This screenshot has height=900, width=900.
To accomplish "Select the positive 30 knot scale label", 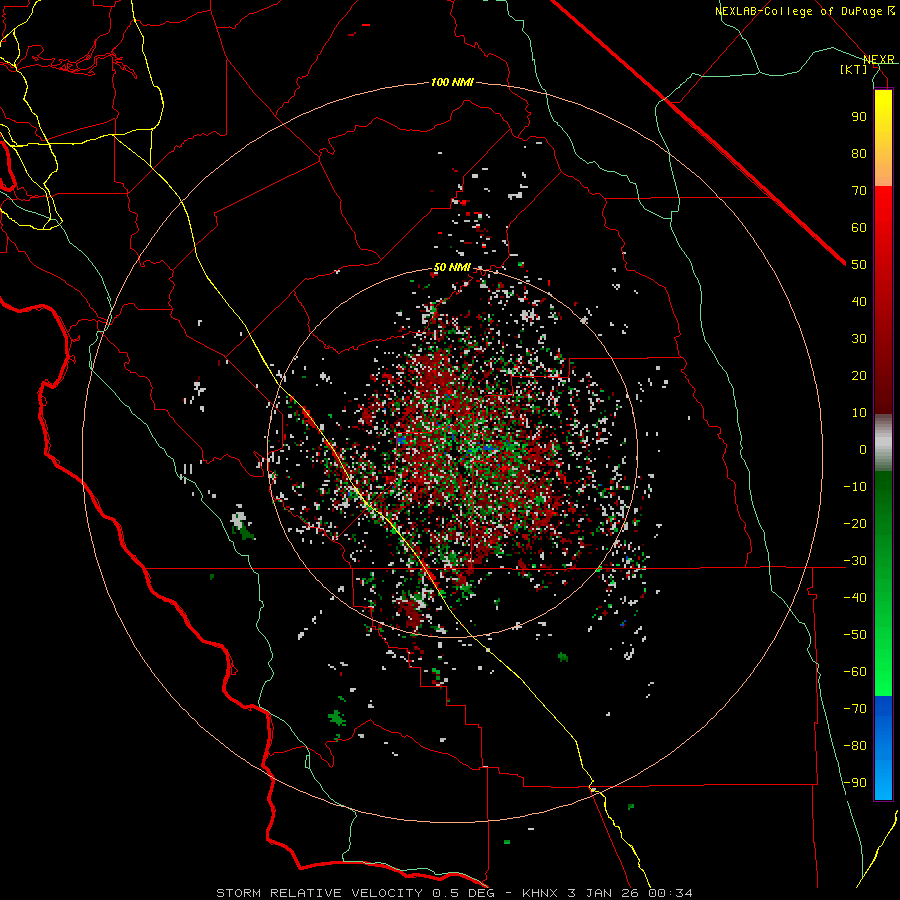I will pyautogui.click(x=859, y=339).
